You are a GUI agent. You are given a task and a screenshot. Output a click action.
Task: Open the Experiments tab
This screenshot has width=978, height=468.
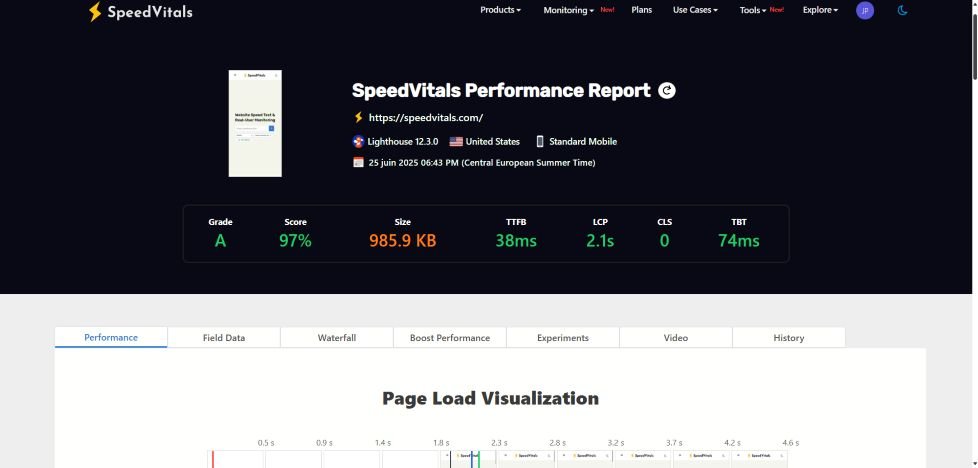[563, 338]
